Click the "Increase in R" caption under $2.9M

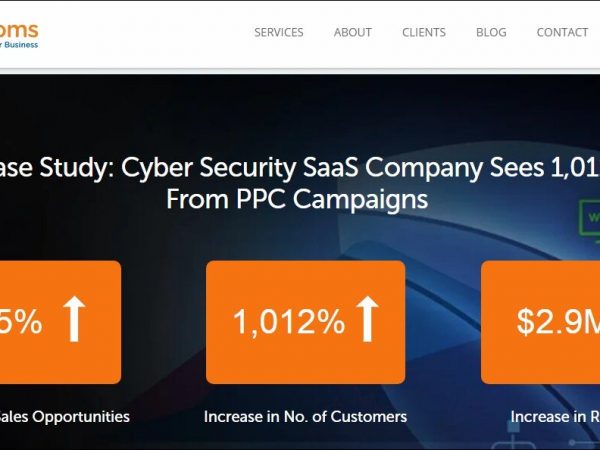[555, 416]
